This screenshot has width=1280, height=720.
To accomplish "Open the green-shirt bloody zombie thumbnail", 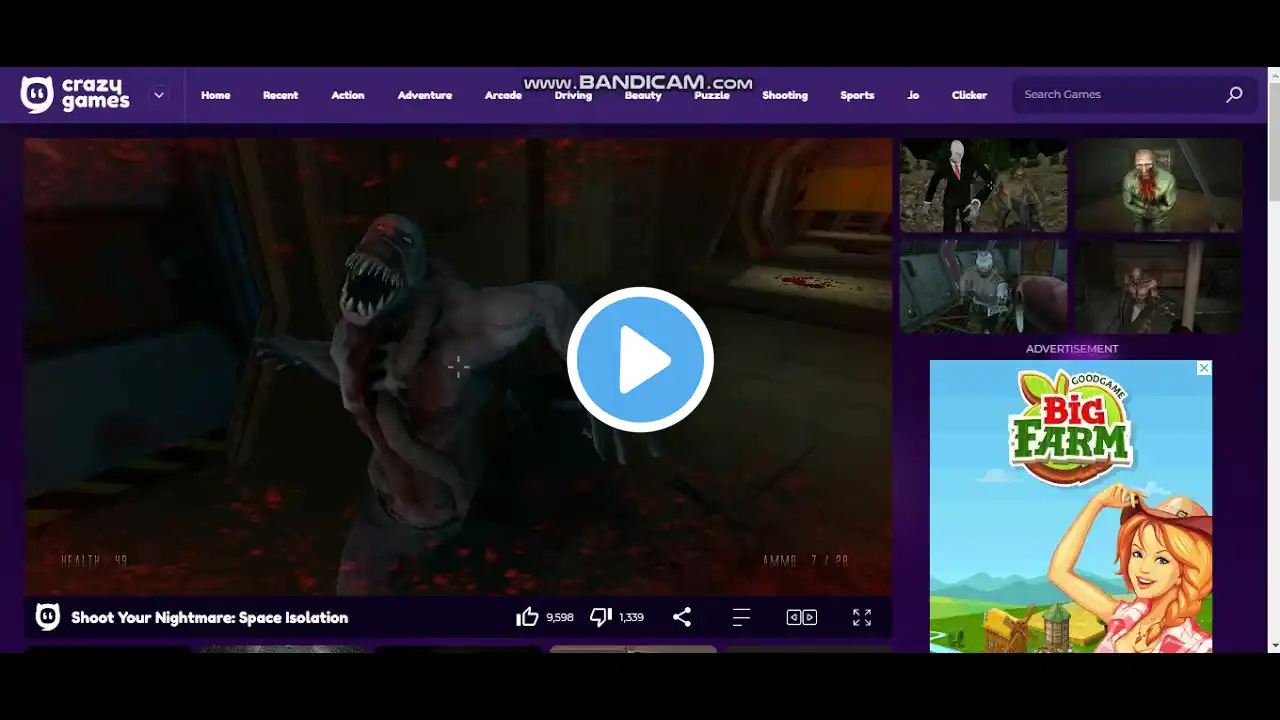I will coord(1159,185).
